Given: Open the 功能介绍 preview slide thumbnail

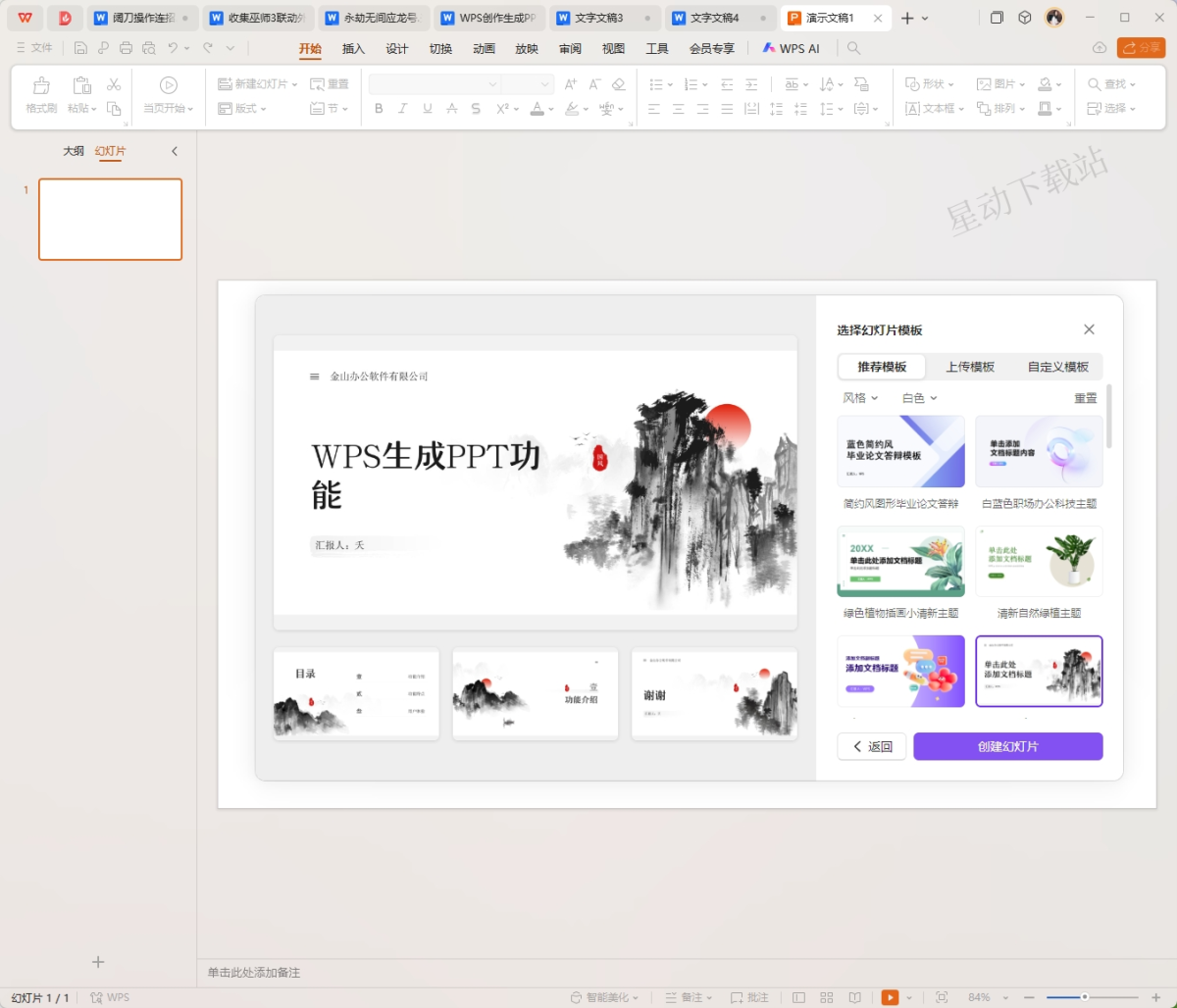Looking at the screenshot, I should [536, 693].
